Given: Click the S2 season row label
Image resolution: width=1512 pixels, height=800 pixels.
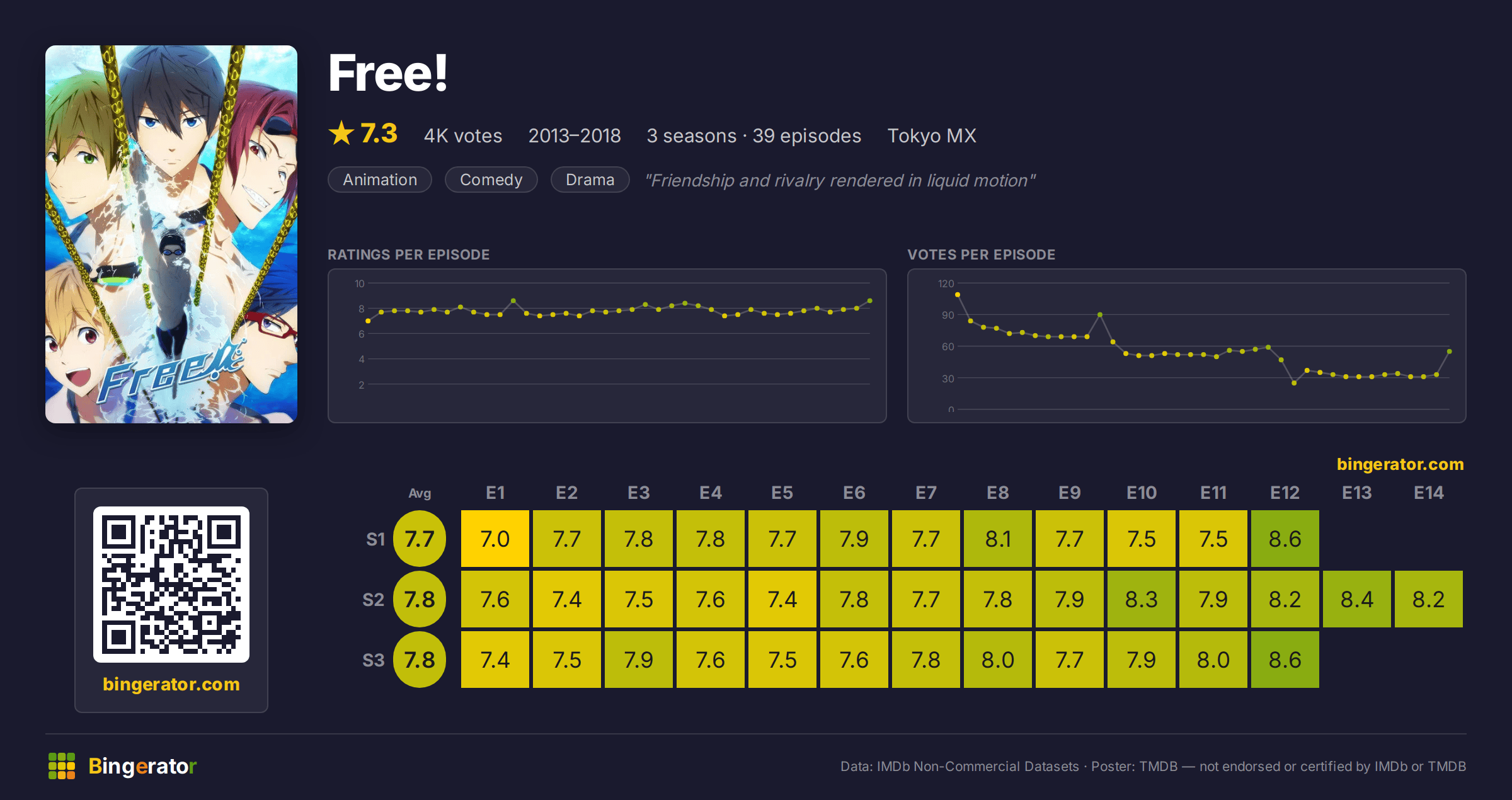Looking at the screenshot, I should pyautogui.click(x=374, y=600).
